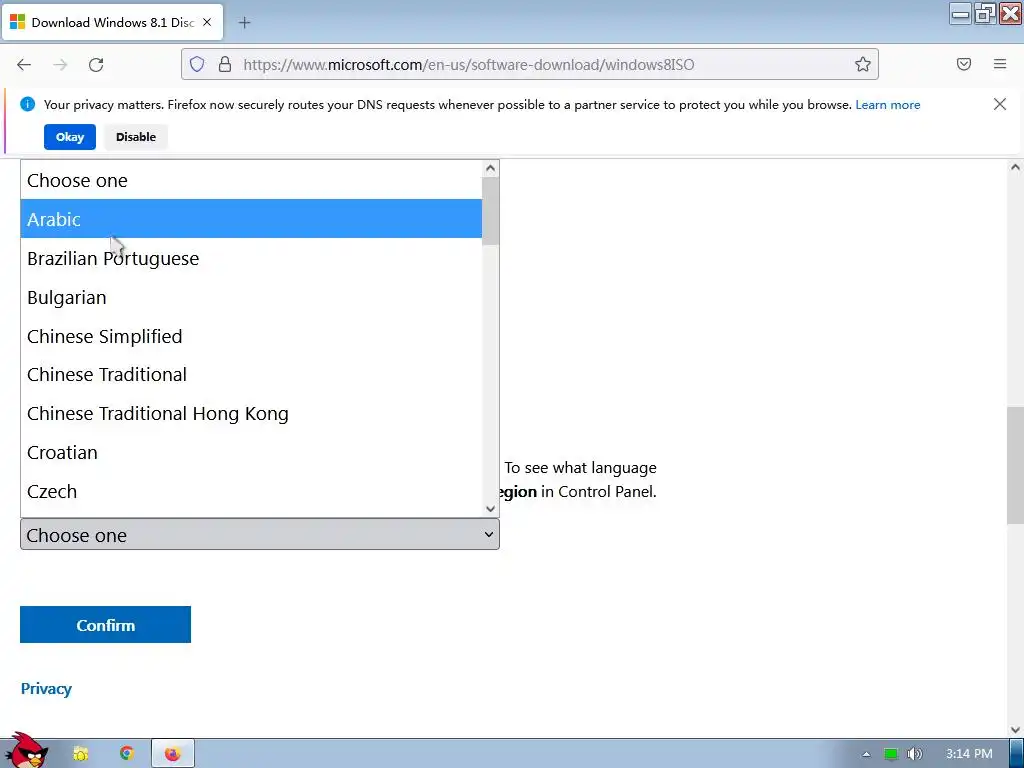1024x768 pixels.
Task: Open the tracking protection shield icon
Action: click(197, 64)
